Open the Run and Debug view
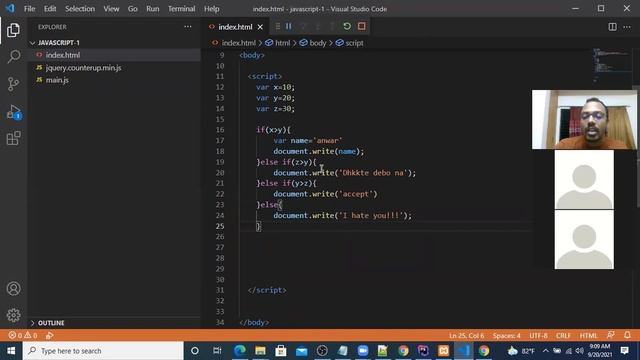The image size is (640, 360). point(13,111)
